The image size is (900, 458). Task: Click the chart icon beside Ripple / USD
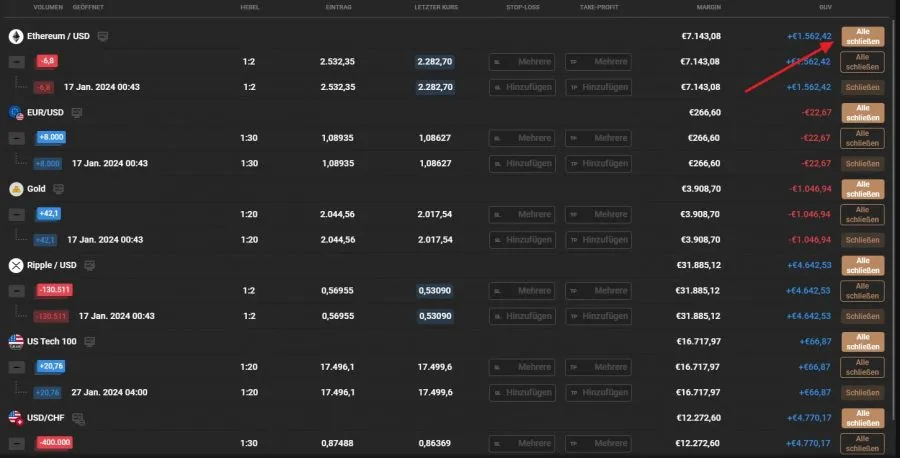coord(90,265)
